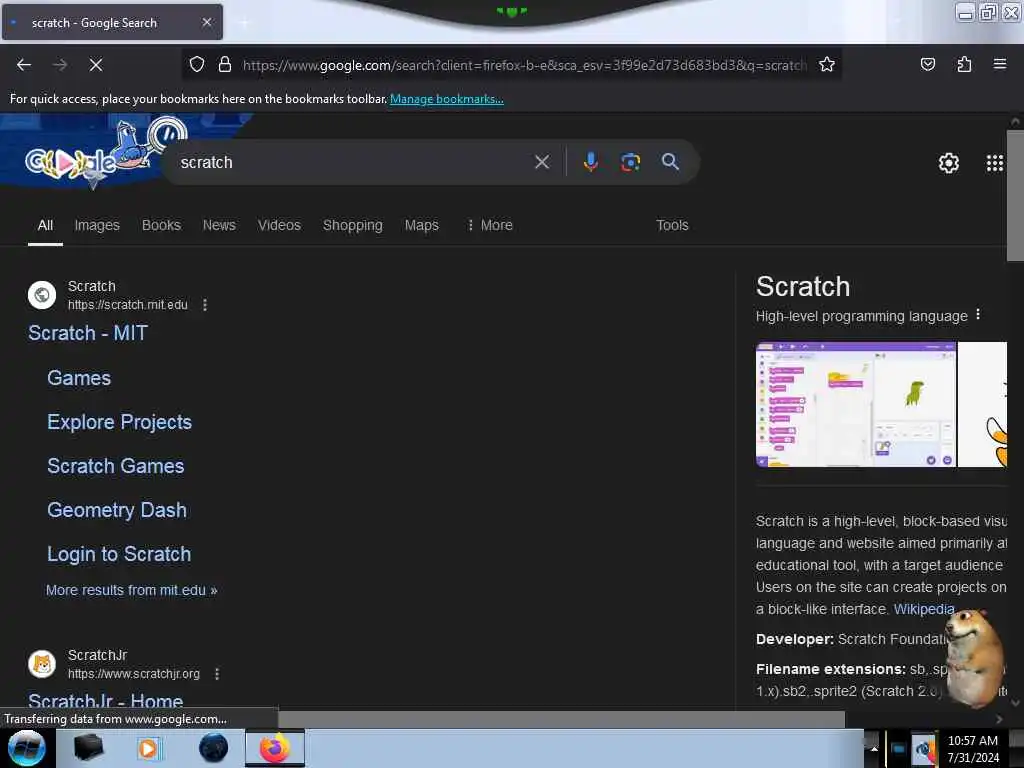This screenshot has height=768, width=1024.
Task: Click the horizontal scrollbar right arrow
Action: [x=999, y=719]
